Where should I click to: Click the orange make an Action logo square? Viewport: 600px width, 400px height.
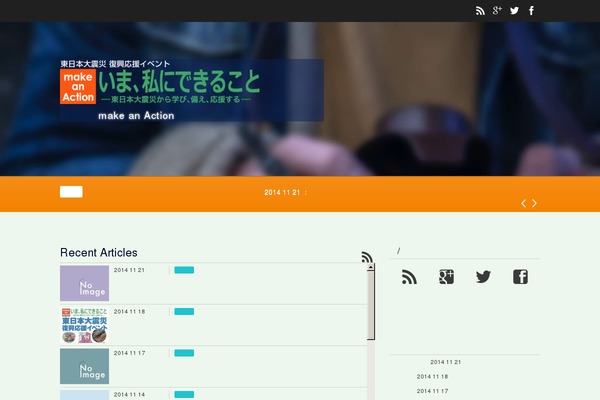coord(78,87)
